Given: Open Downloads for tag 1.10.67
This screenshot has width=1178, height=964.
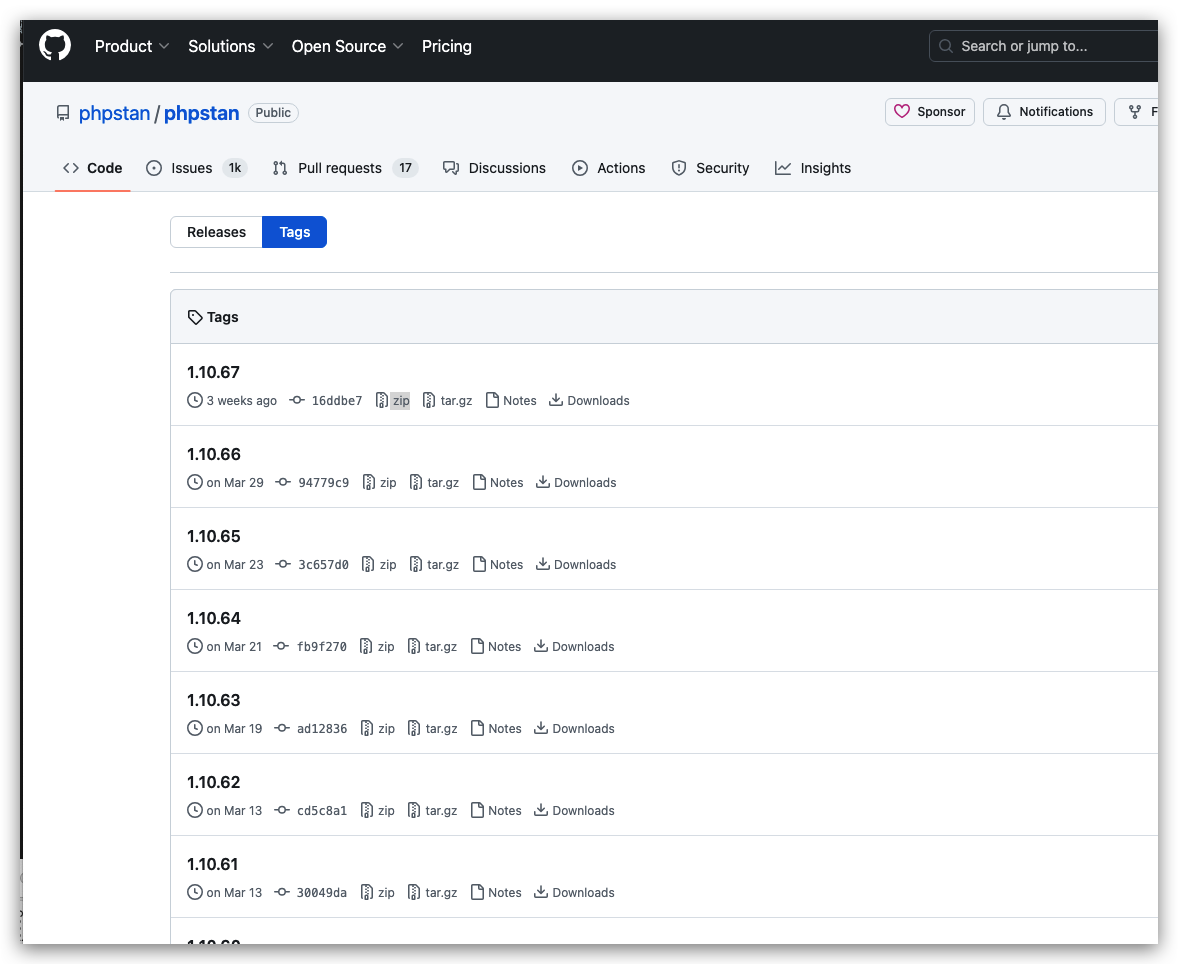Looking at the screenshot, I should coord(590,400).
